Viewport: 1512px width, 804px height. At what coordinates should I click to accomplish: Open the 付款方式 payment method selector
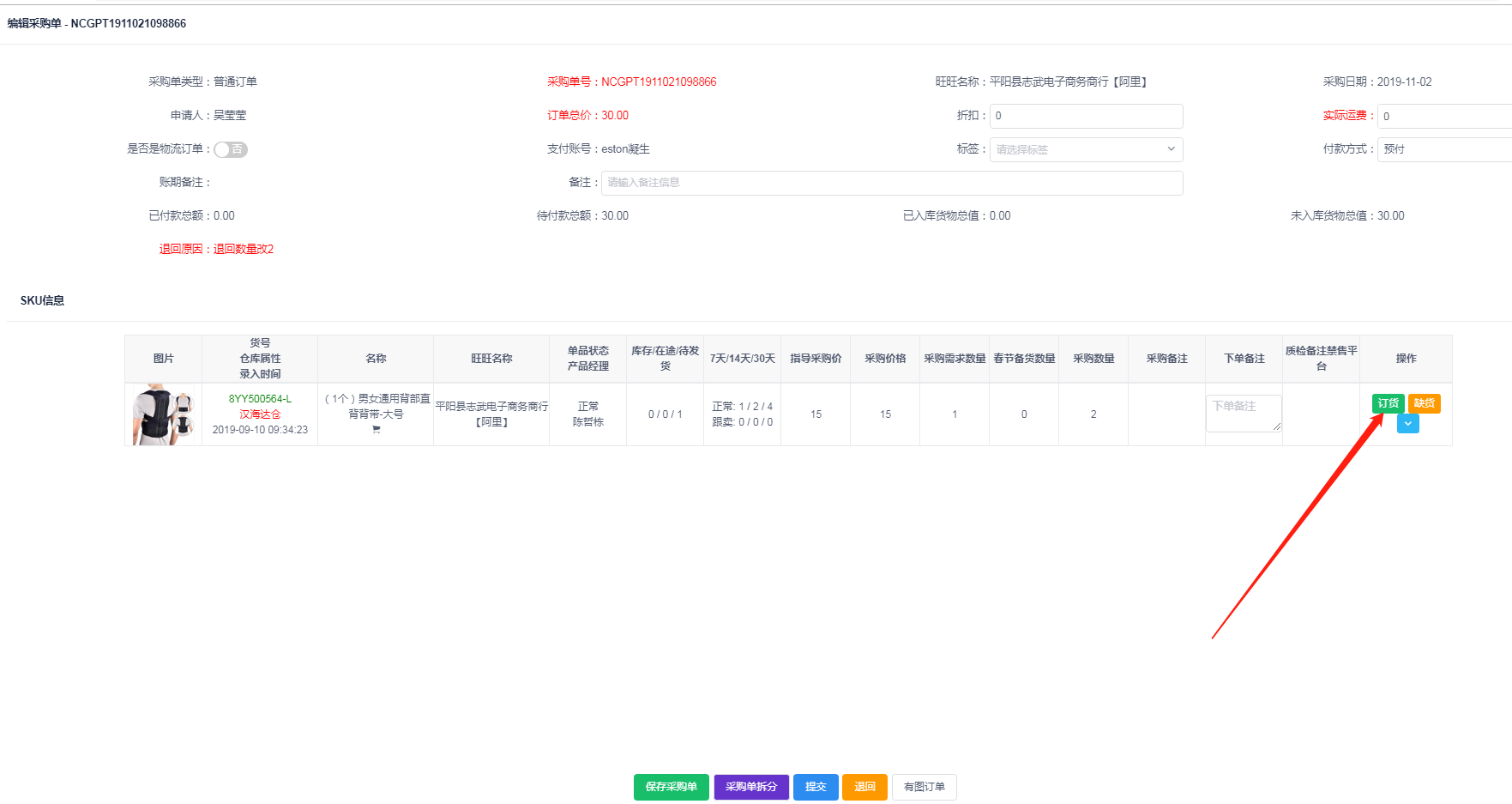1443,149
